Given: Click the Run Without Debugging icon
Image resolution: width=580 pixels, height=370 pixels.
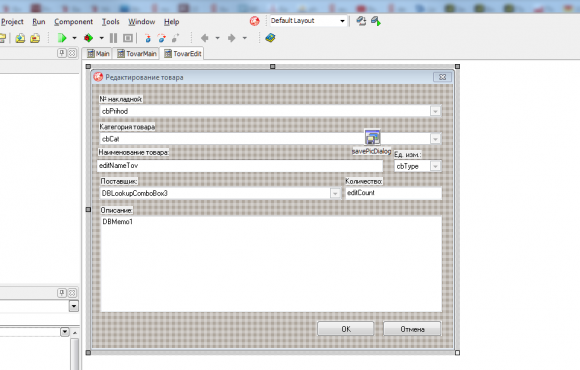Looking at the screenshot, I should click(x=88, y=38).
